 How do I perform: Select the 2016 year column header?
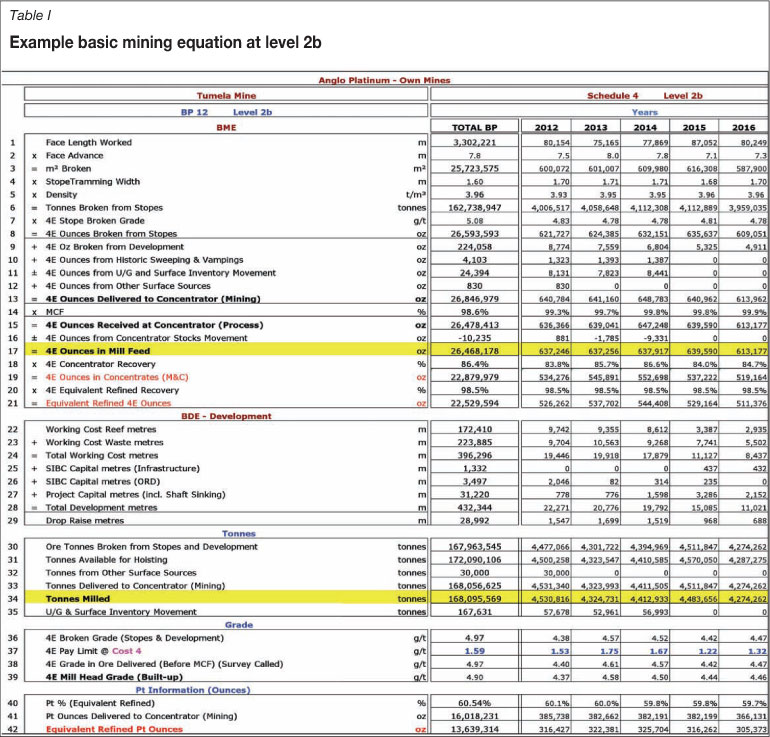coord(745,128)
